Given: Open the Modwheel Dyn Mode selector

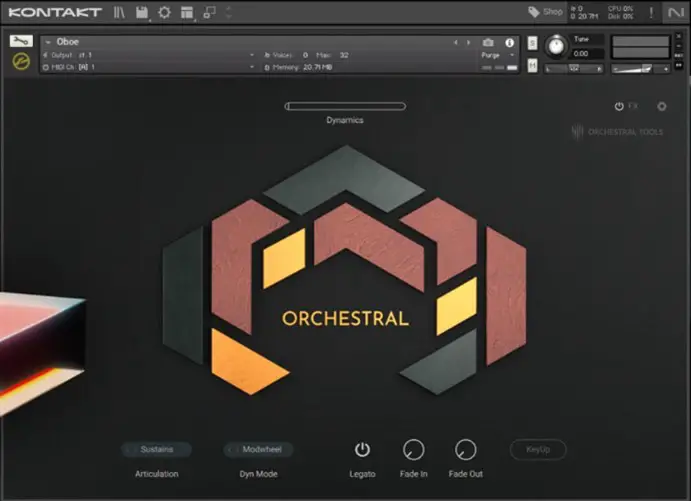Looking at the screenshot, I should tap(258, 449).
